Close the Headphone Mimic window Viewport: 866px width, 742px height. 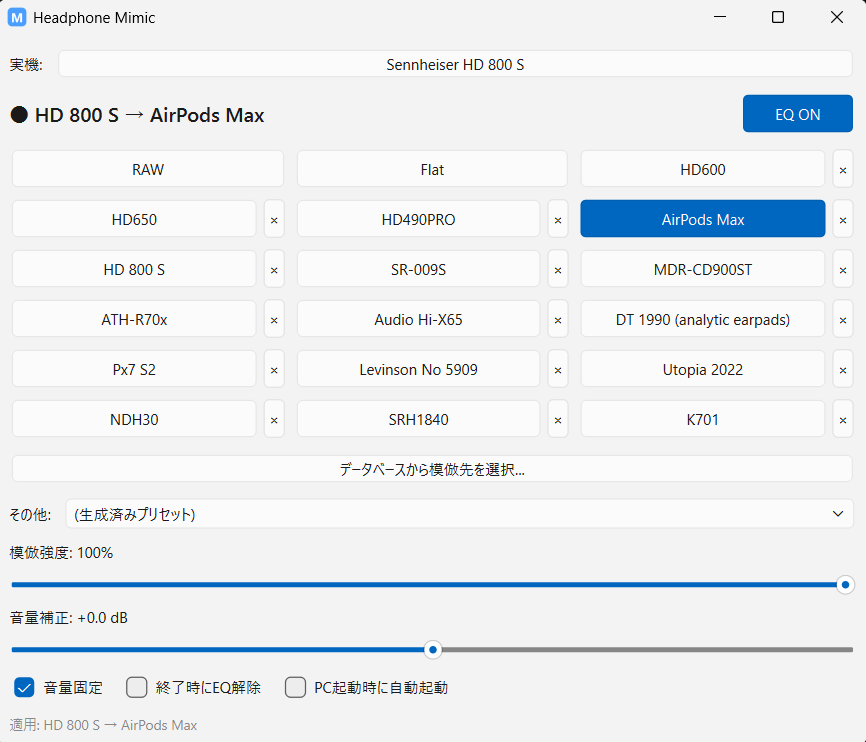pyautogui.click(x=837, y=17)
